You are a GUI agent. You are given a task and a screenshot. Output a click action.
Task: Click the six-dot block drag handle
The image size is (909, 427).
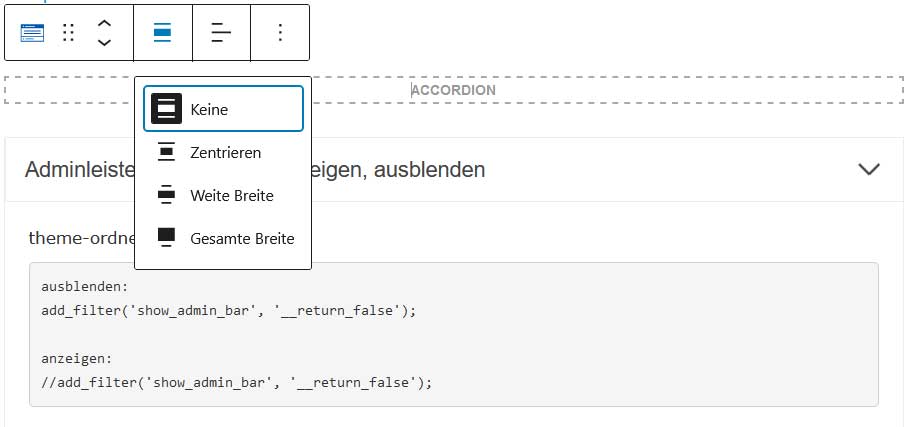[x=68, y=33]
